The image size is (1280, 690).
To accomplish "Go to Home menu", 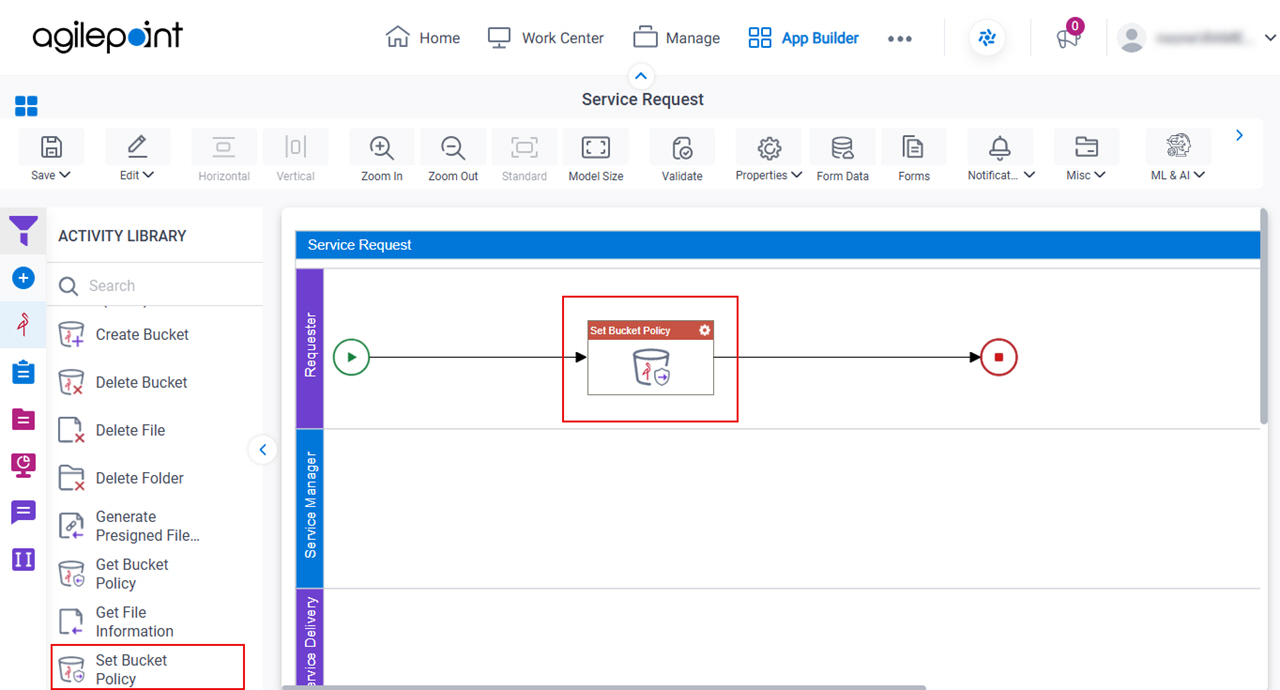I will 423,38.
